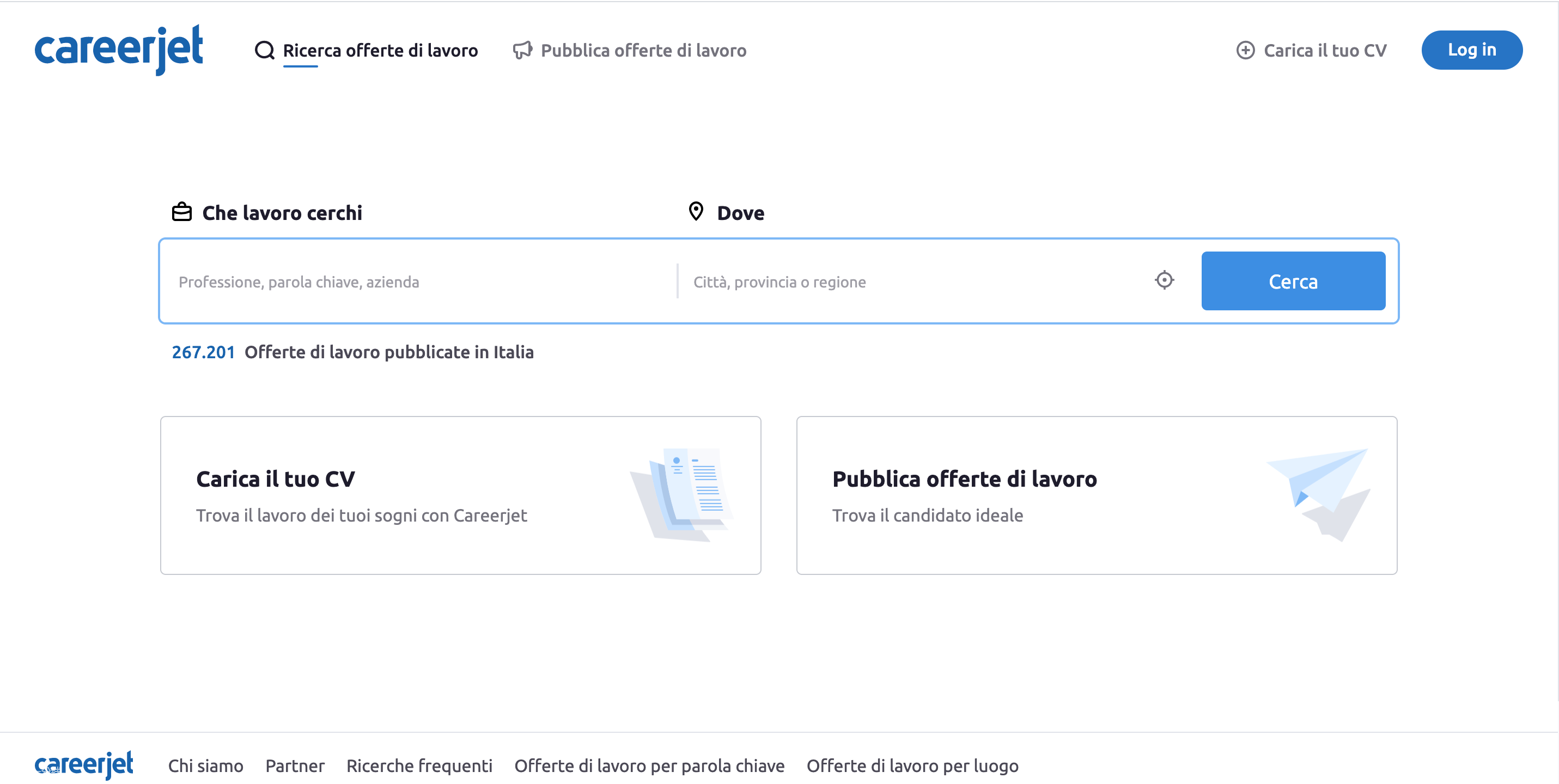Click the footer careerjet logo
This screenshot has height=784, width=1559.
[83, 766]
